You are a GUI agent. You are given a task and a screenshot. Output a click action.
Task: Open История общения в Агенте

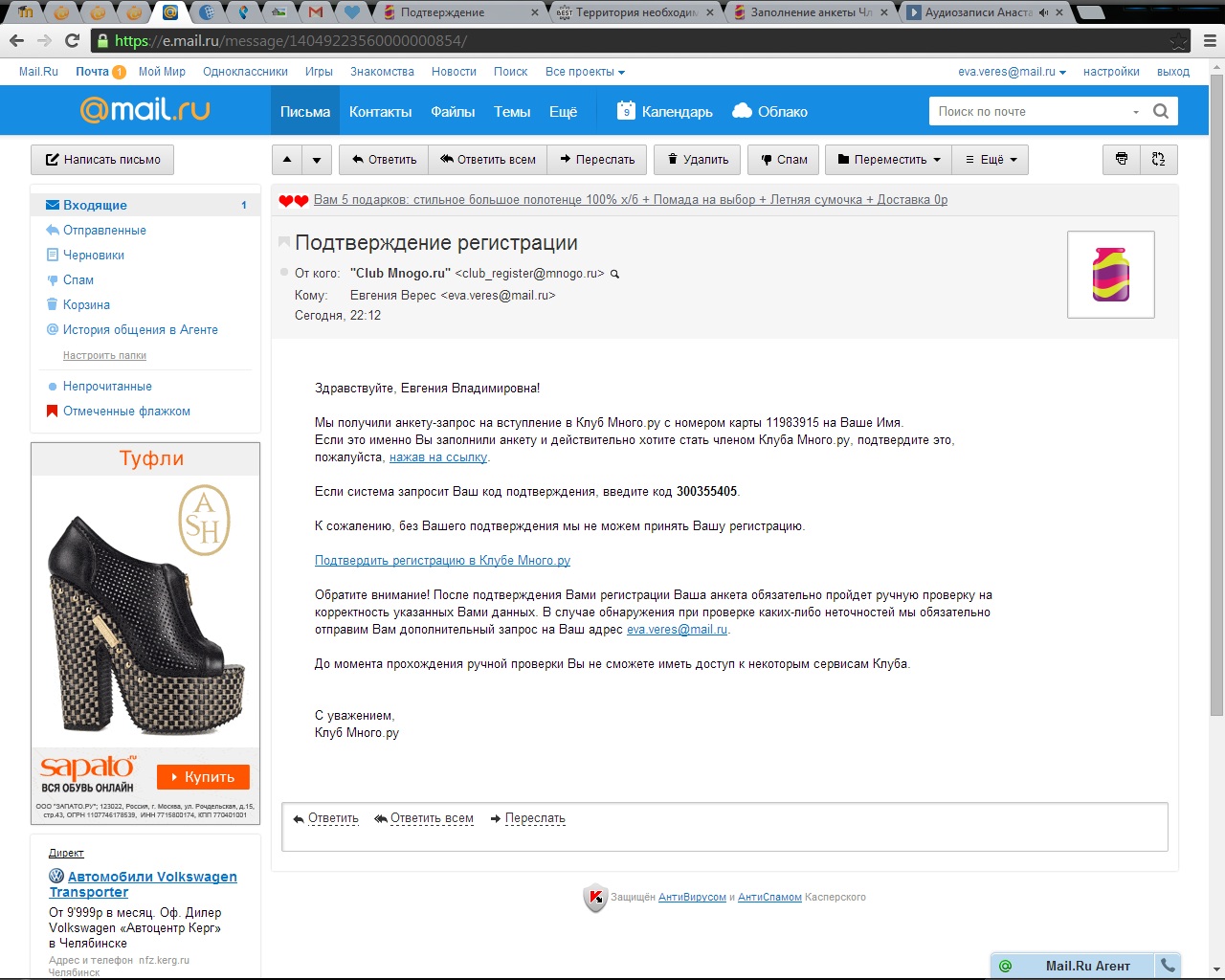(140, 329)
